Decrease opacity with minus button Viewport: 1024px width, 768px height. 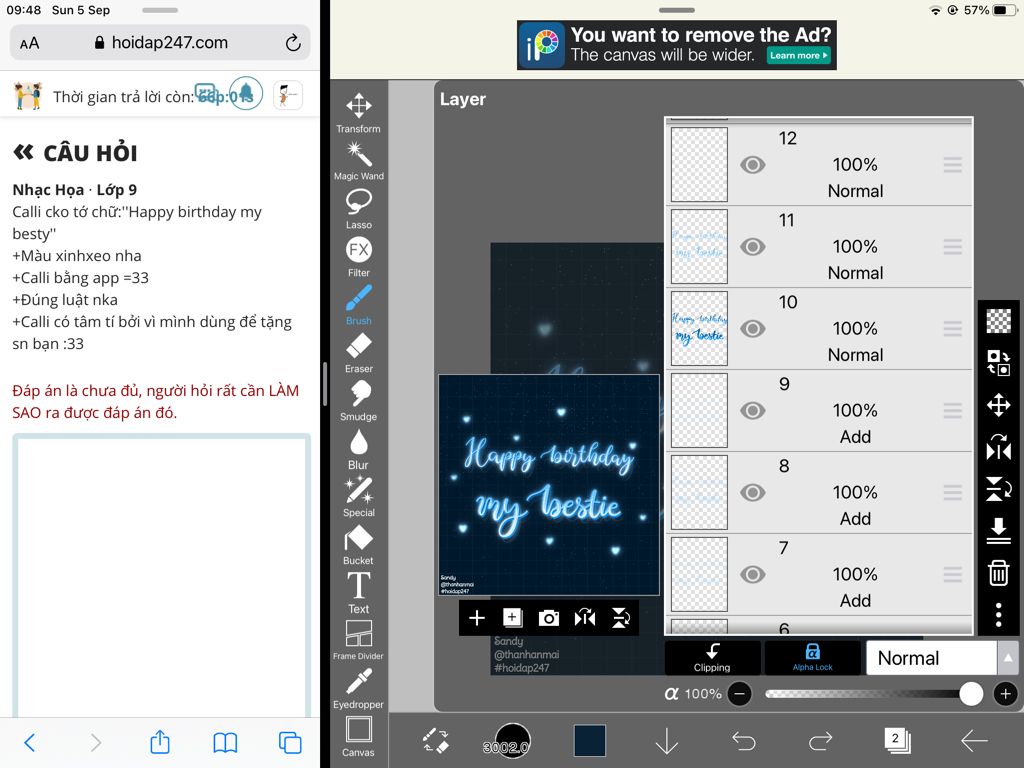pos(739,694)
